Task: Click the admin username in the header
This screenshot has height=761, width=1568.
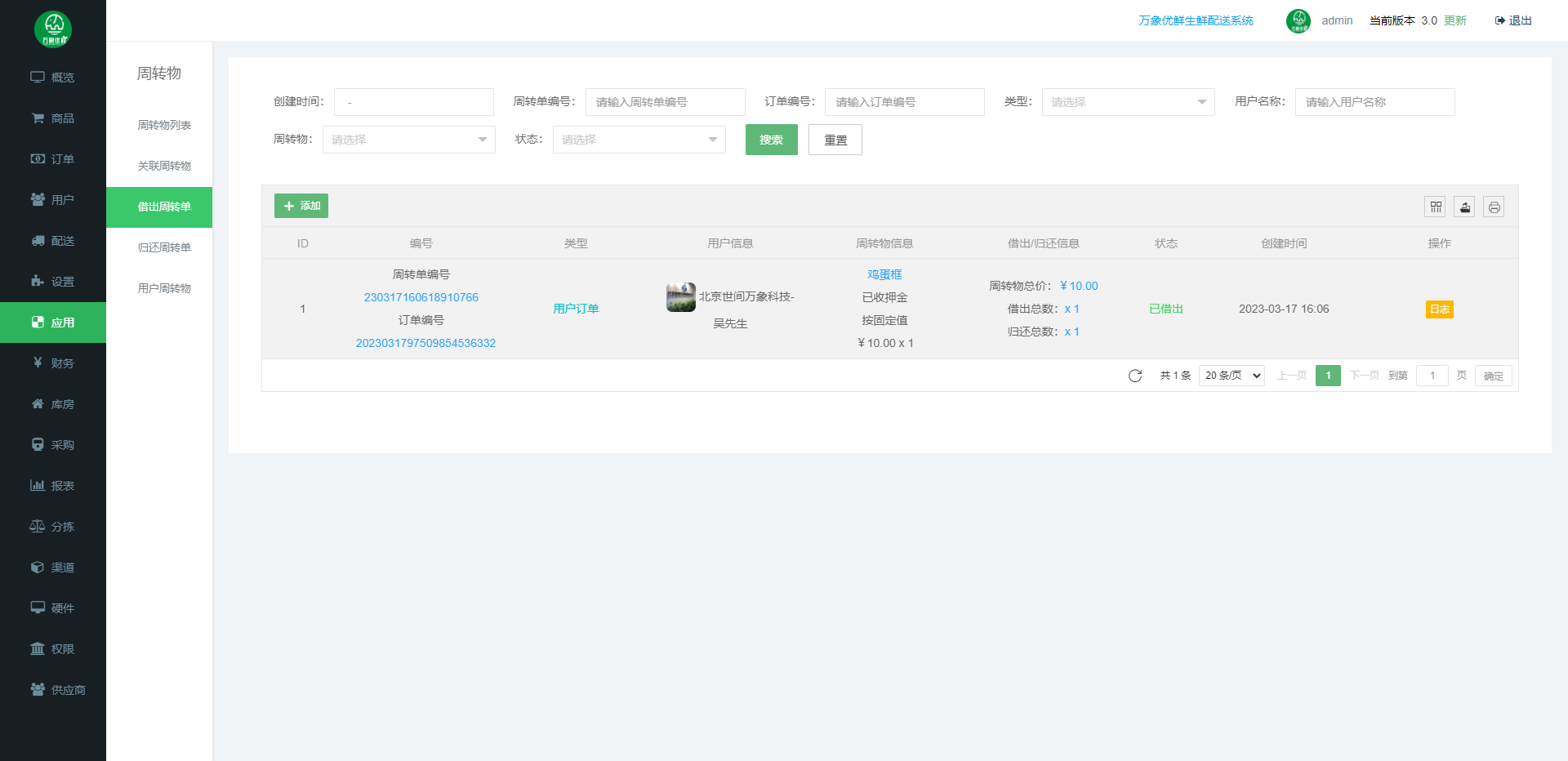Action: [1337, 20]
